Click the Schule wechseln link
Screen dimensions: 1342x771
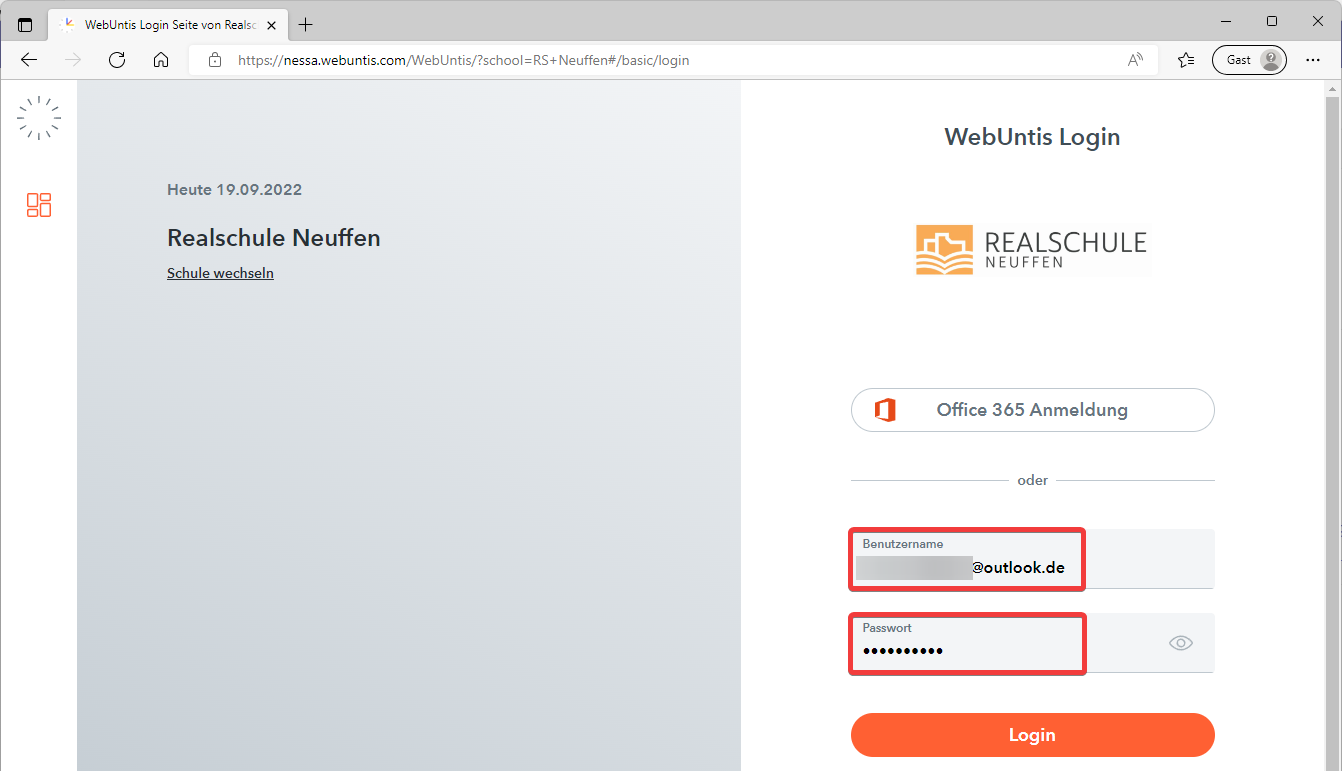tap(220, 273)
